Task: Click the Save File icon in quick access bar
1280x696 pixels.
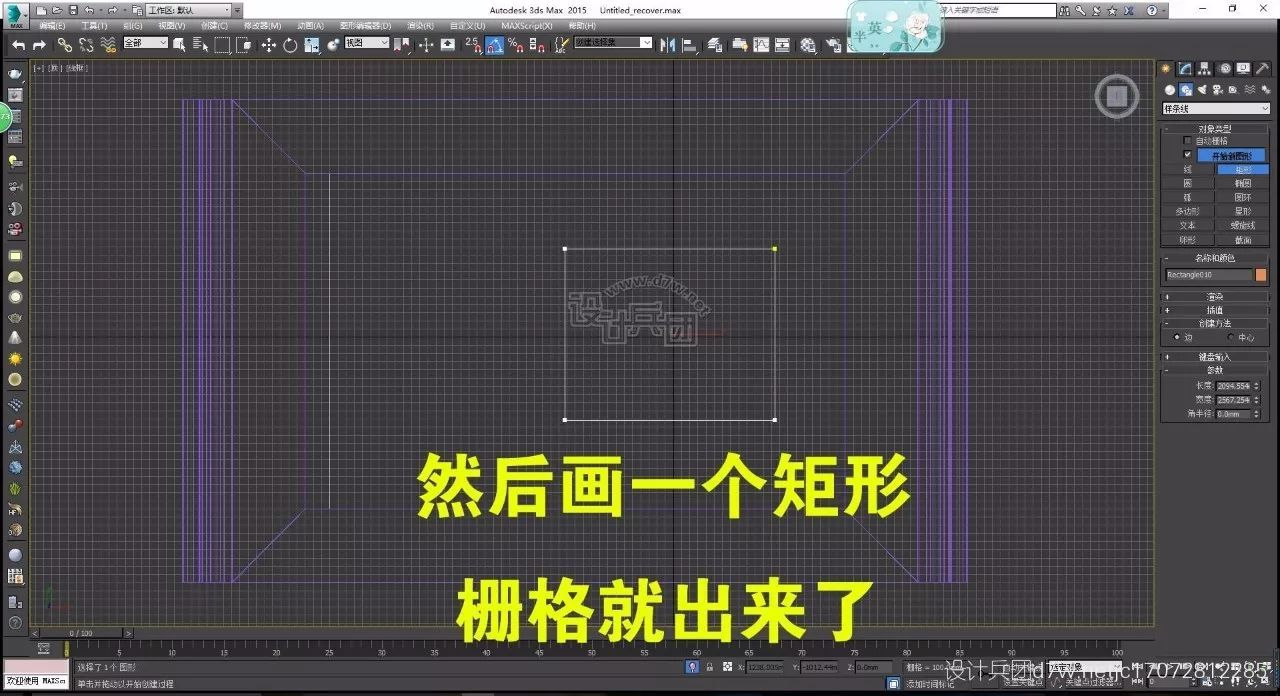Action: [73, 10]
